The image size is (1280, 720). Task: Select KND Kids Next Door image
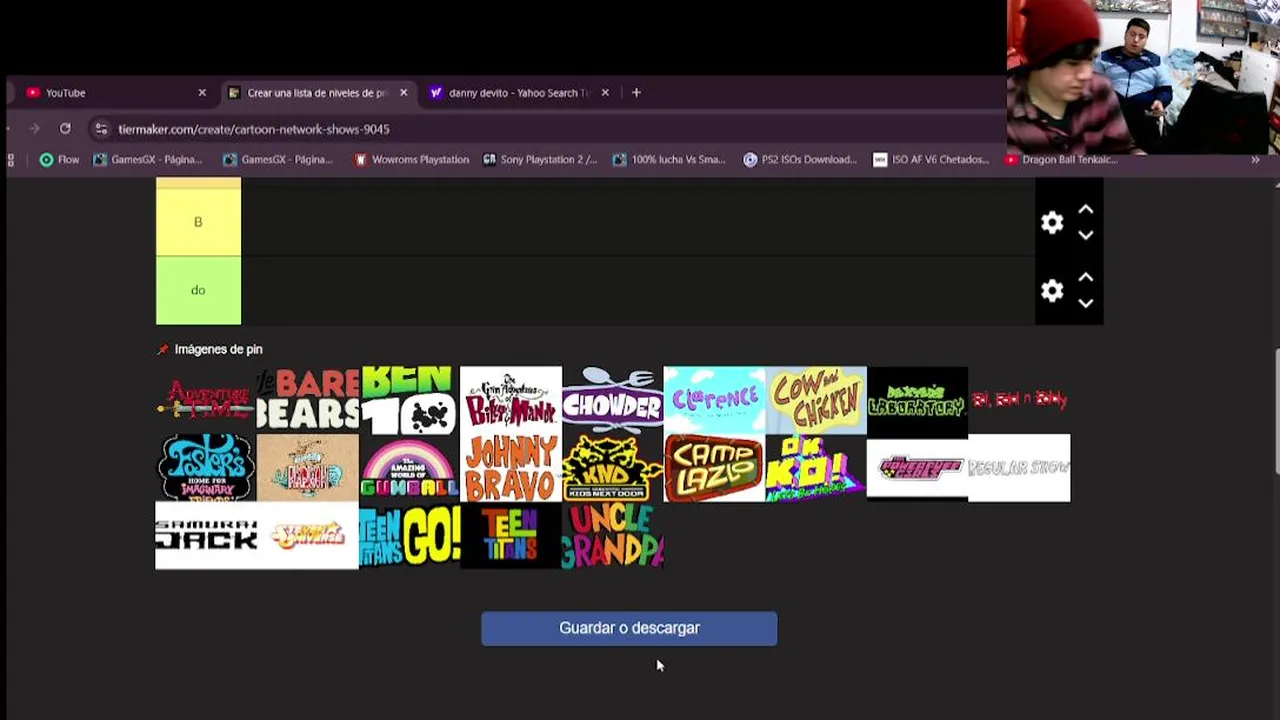point(612,468)
